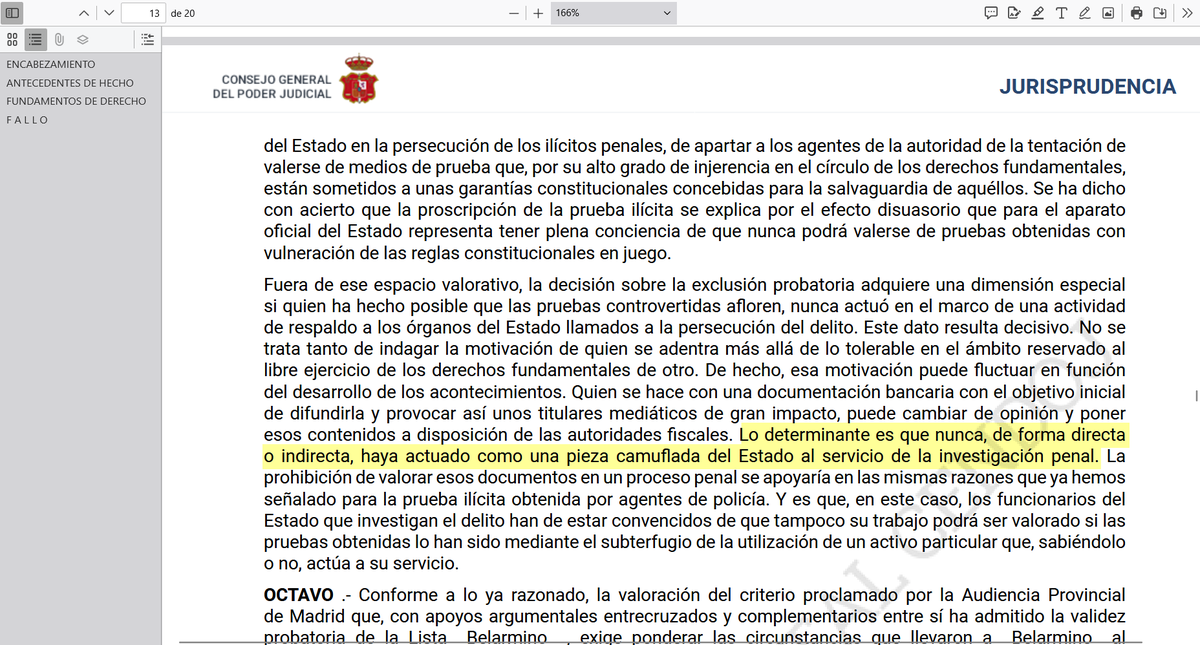Click the page number field showing 13

coord(142,13)
